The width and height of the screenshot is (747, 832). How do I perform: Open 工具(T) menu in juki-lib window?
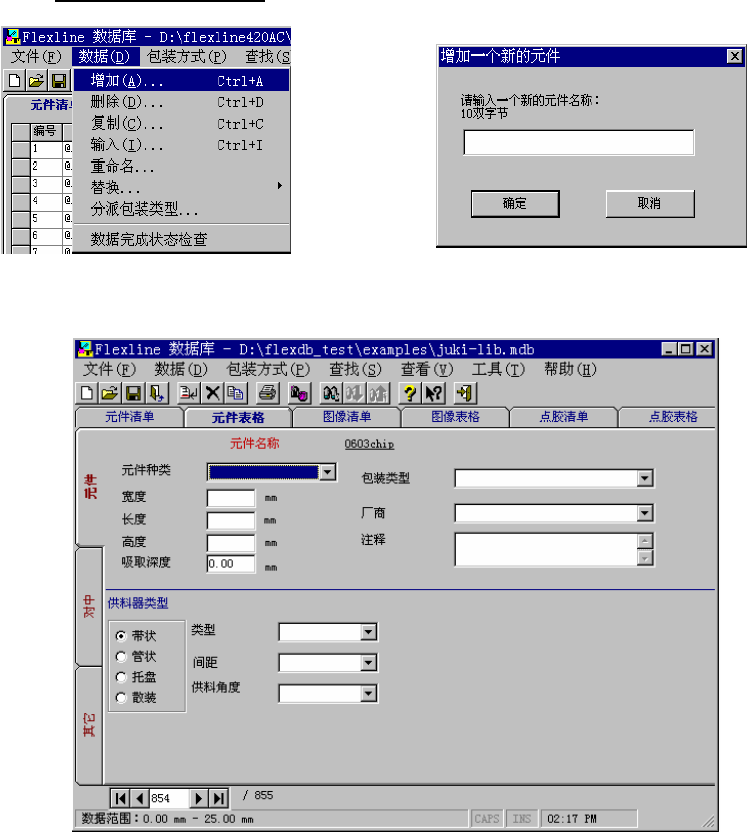(498, 369)
